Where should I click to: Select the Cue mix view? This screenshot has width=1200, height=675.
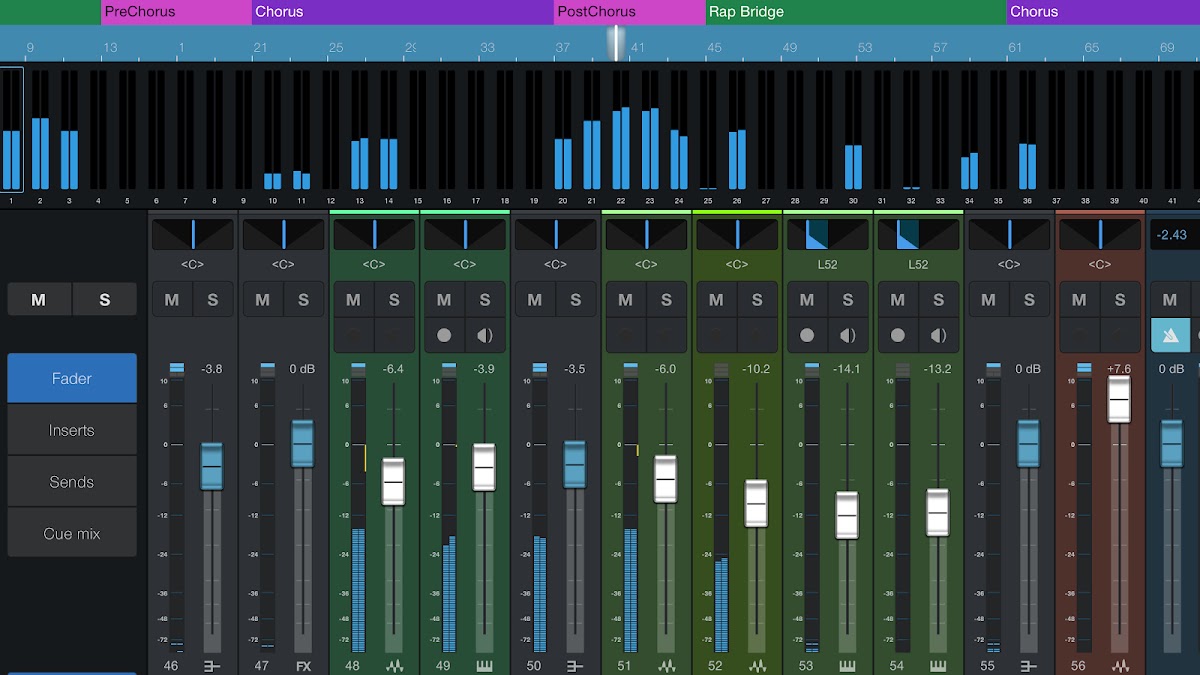[72, 534]
